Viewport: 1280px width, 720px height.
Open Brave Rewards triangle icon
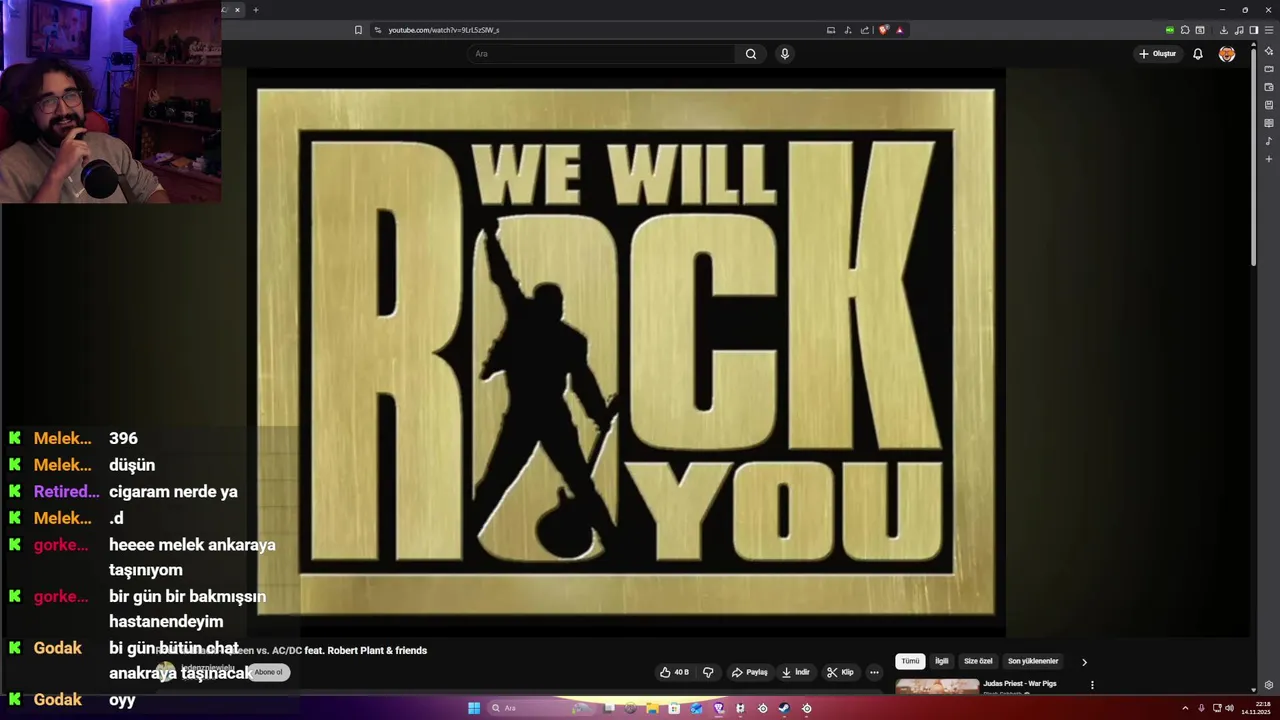click(x=900, y=30)
